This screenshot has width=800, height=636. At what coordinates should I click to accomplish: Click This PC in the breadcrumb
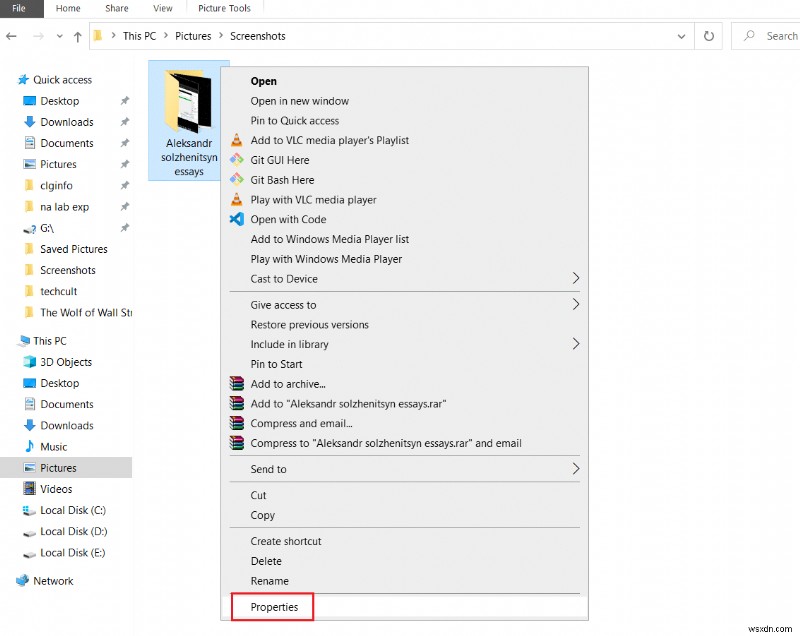[x=139, y=36]
